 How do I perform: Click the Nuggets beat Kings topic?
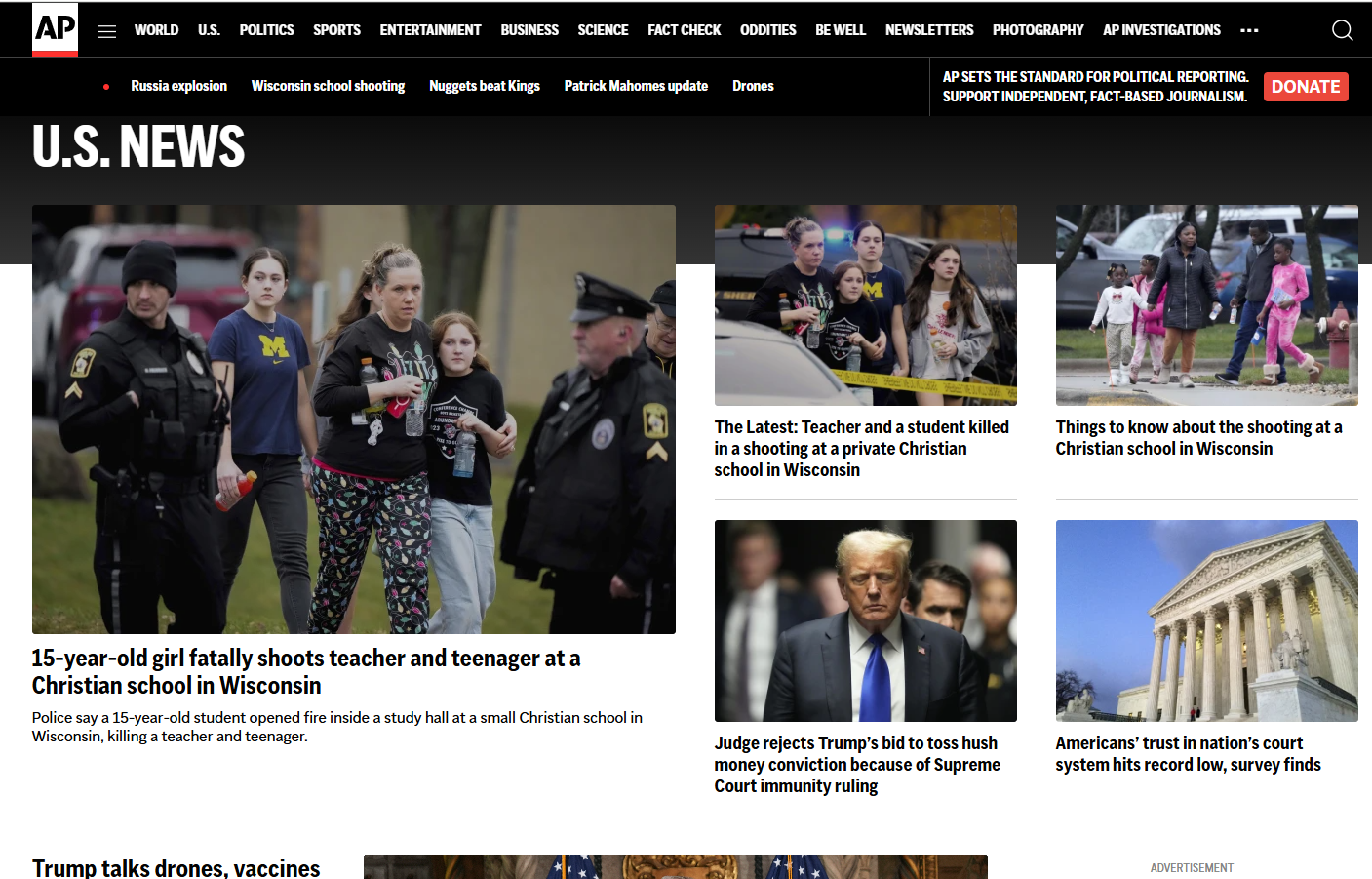tap(484, 86)
